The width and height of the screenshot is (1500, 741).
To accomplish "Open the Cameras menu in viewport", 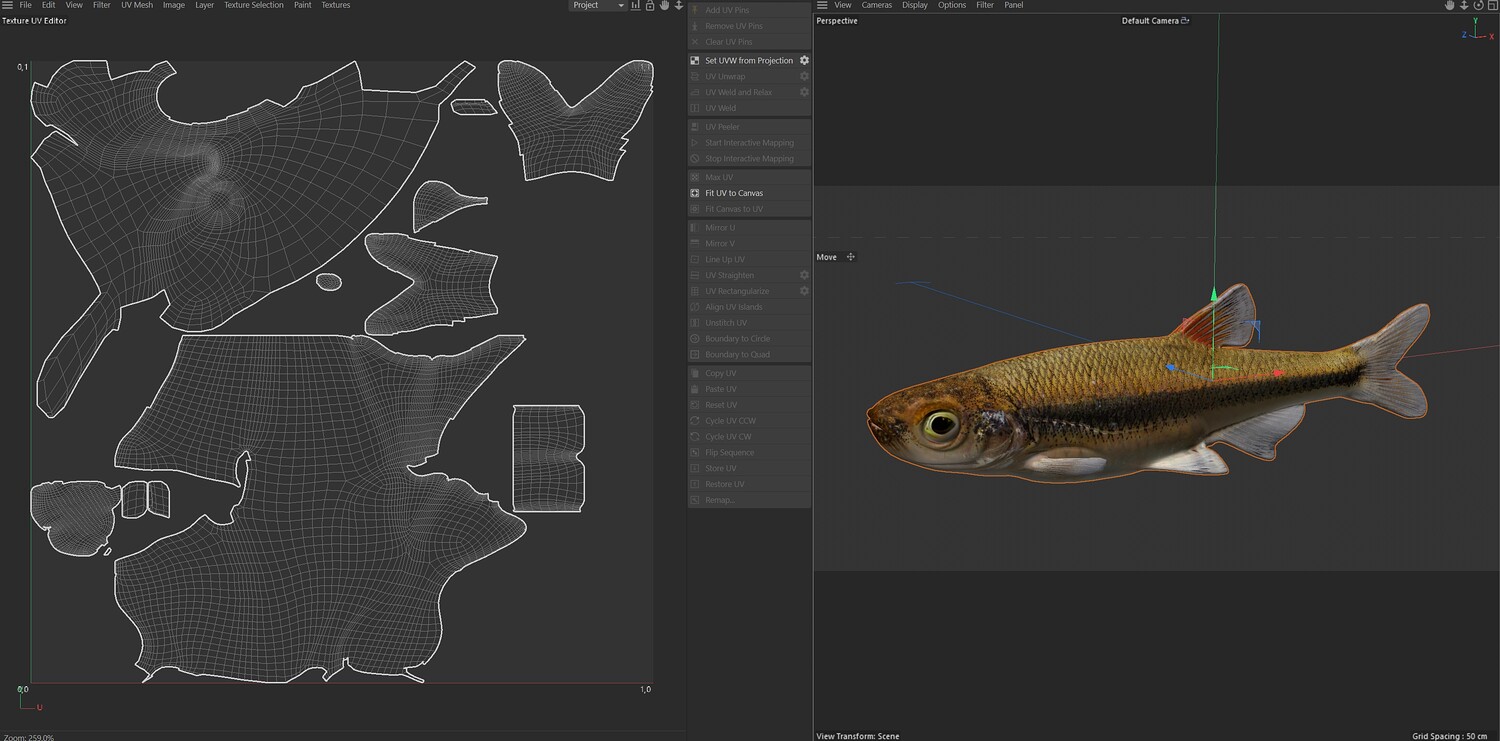I will coord(877,5).
